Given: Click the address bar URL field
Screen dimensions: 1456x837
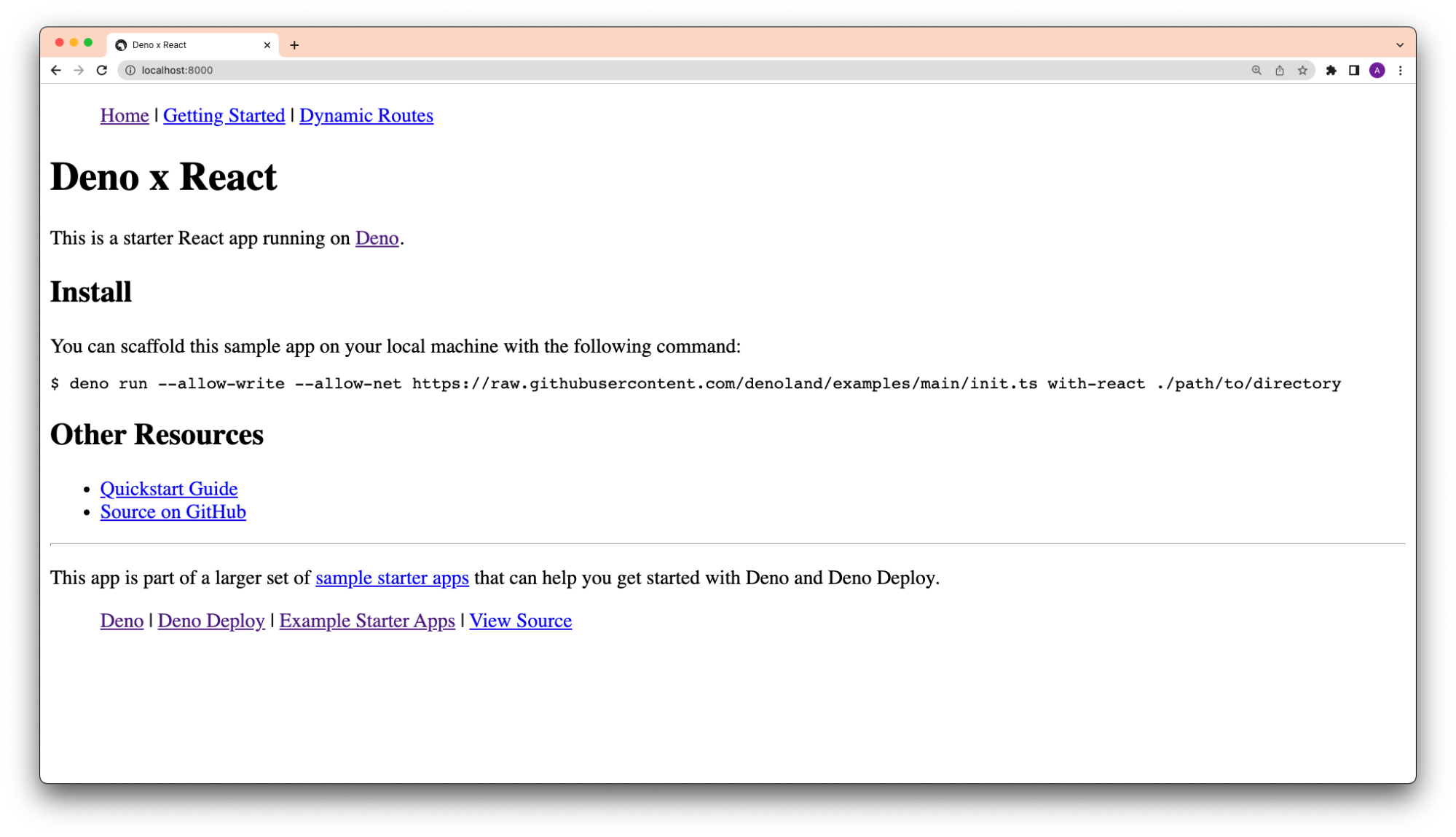Looking at the screenshot, I should (x=656, y=70).
